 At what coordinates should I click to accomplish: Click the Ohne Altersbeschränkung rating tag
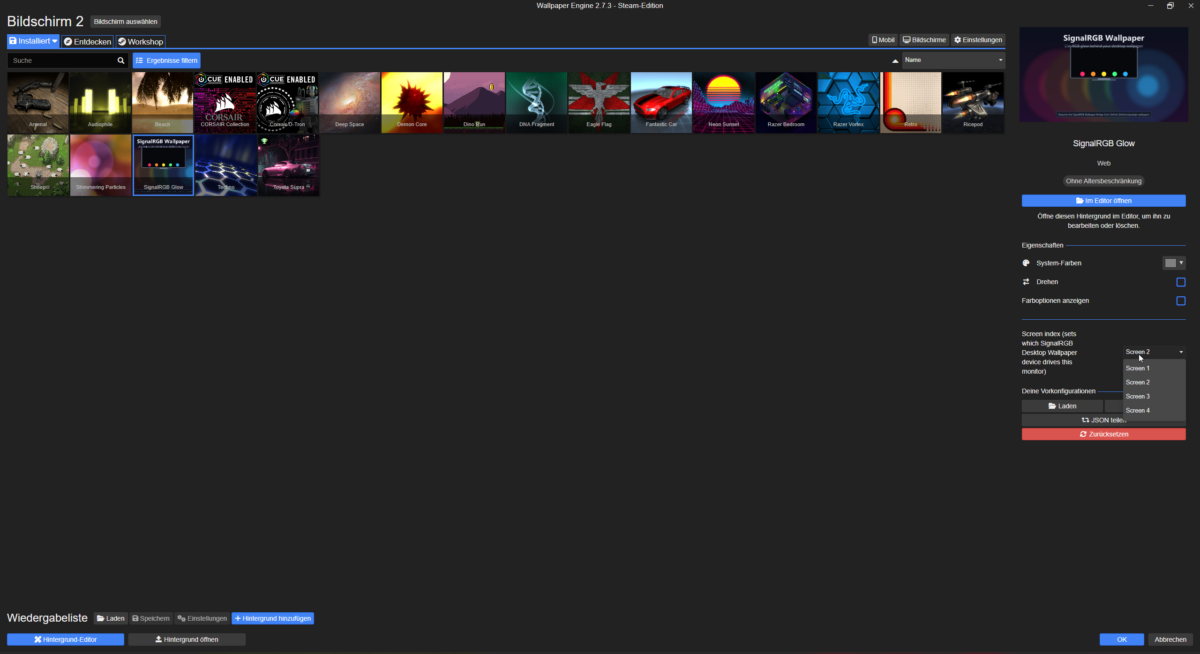1104,181
